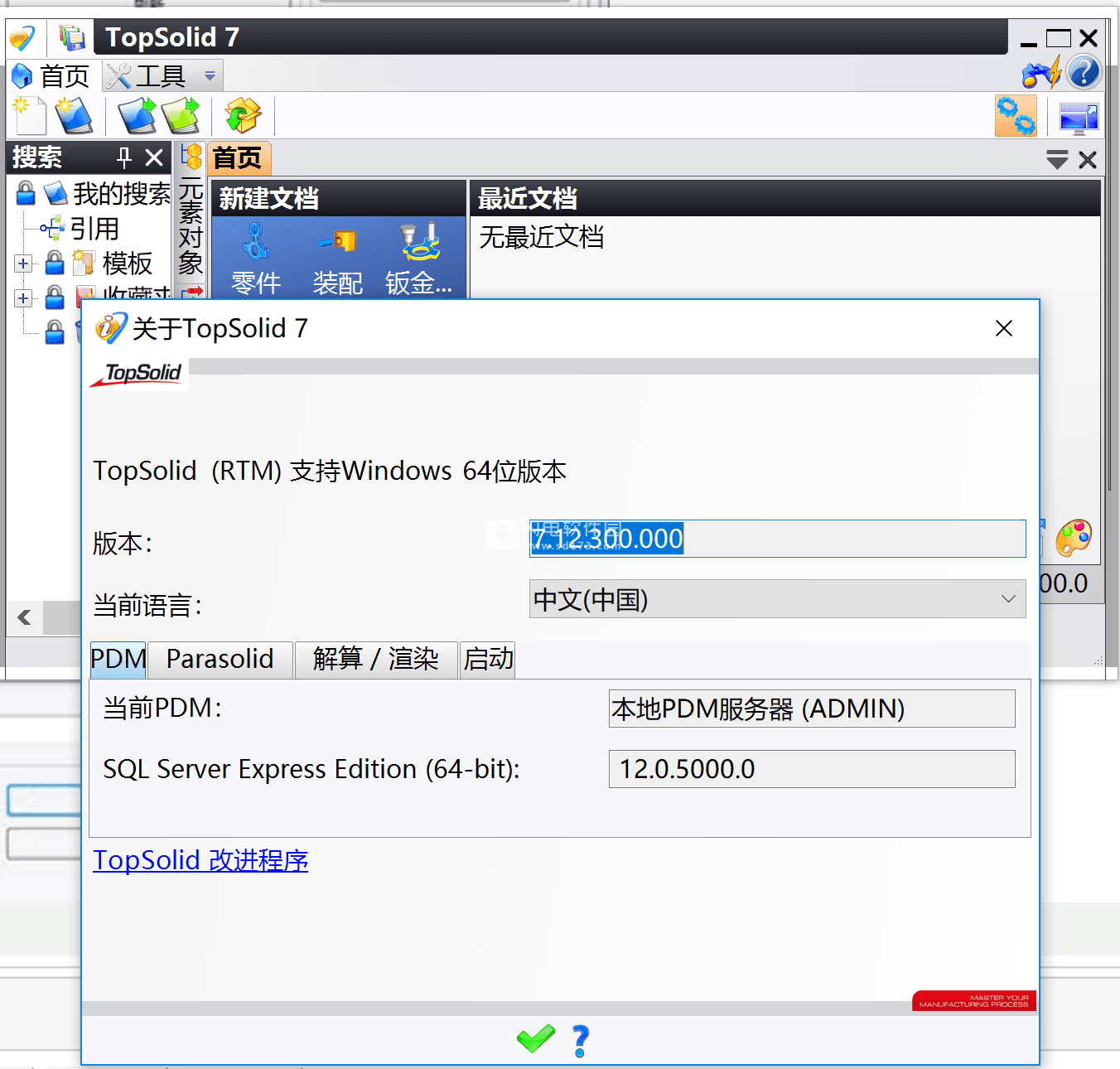1120x1069 pixels.
Task: Click the new project book icon
Action: click(75, 115)
